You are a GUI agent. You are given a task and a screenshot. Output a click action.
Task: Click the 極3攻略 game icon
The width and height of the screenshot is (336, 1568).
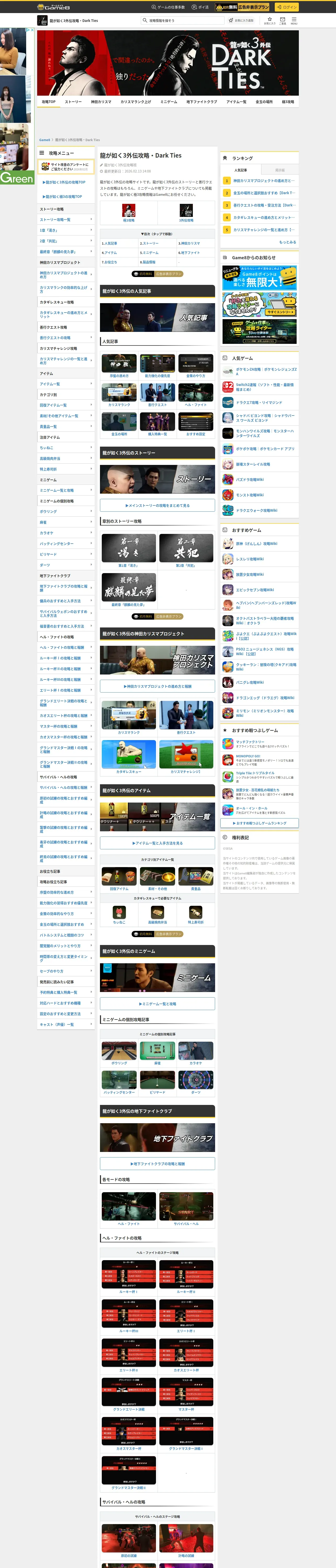(129, 211)
